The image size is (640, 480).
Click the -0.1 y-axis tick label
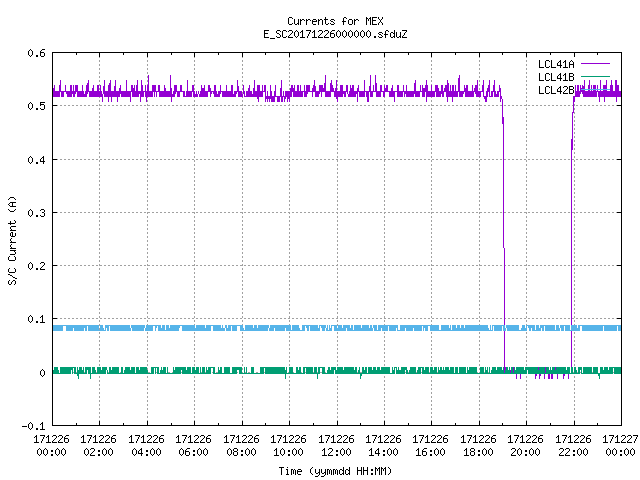point(33,426)
